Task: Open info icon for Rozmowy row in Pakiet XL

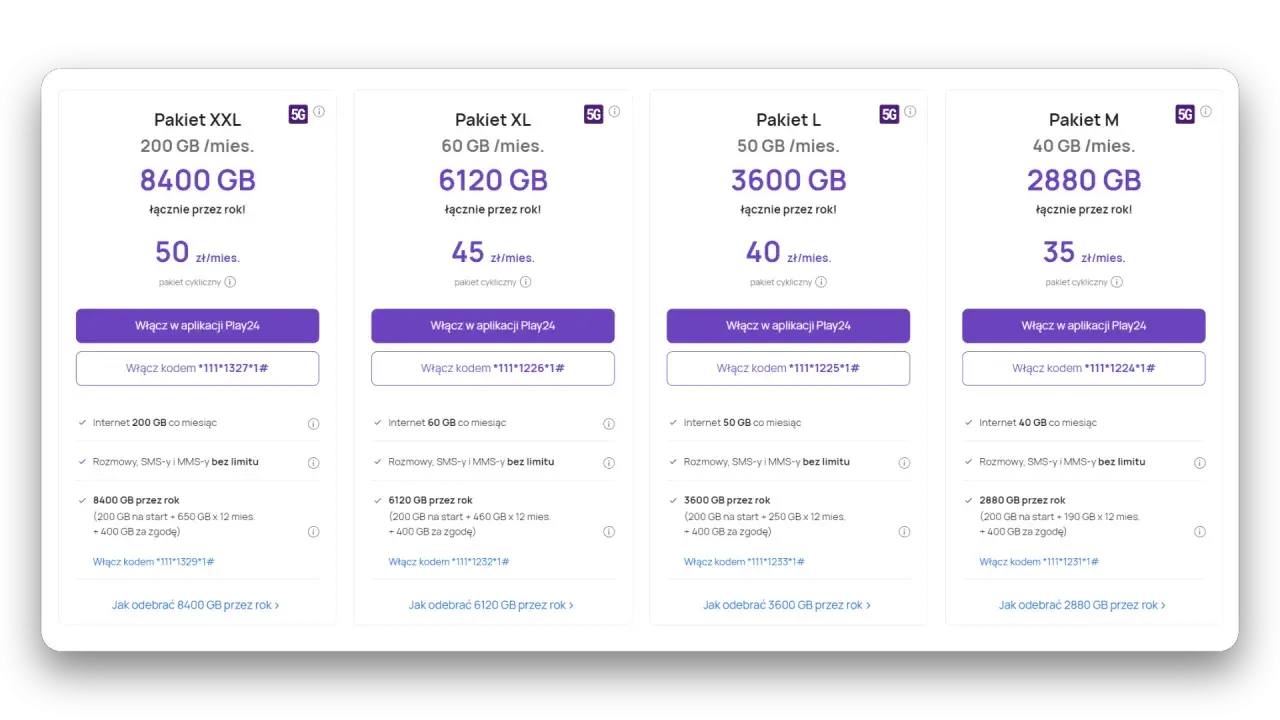Action: [x=609, y=463]
